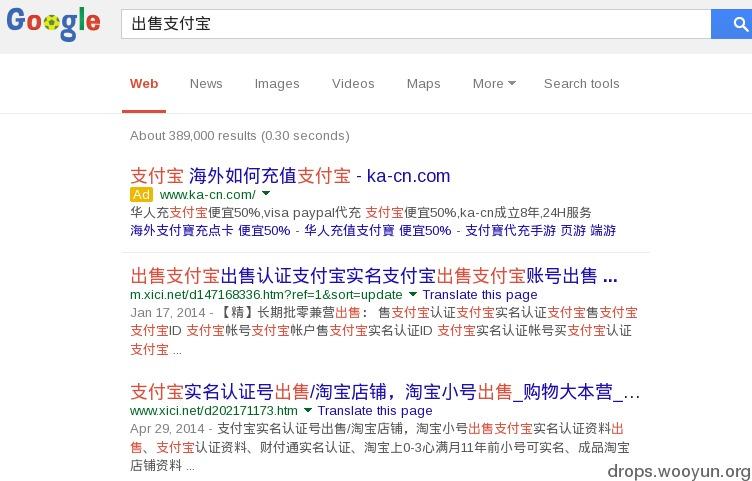Viewport: 752px width, 481px height.
Task: Click the m.xici.net/d147168336.htm green URL
Action: tap(266, 294)
